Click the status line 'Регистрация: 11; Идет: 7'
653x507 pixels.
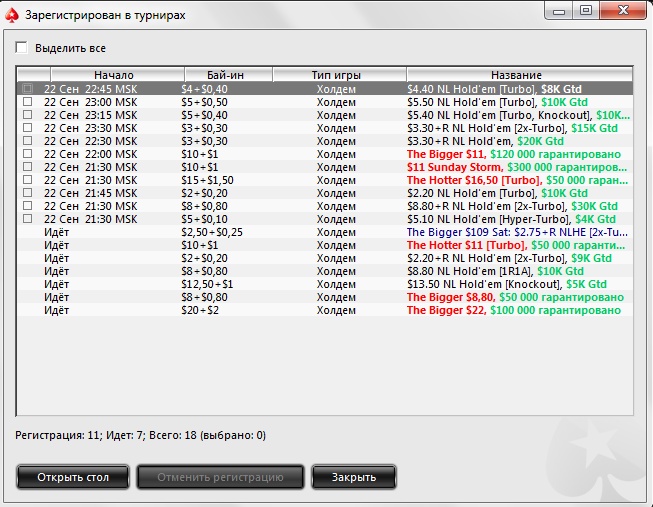click(x=141, y=435)
